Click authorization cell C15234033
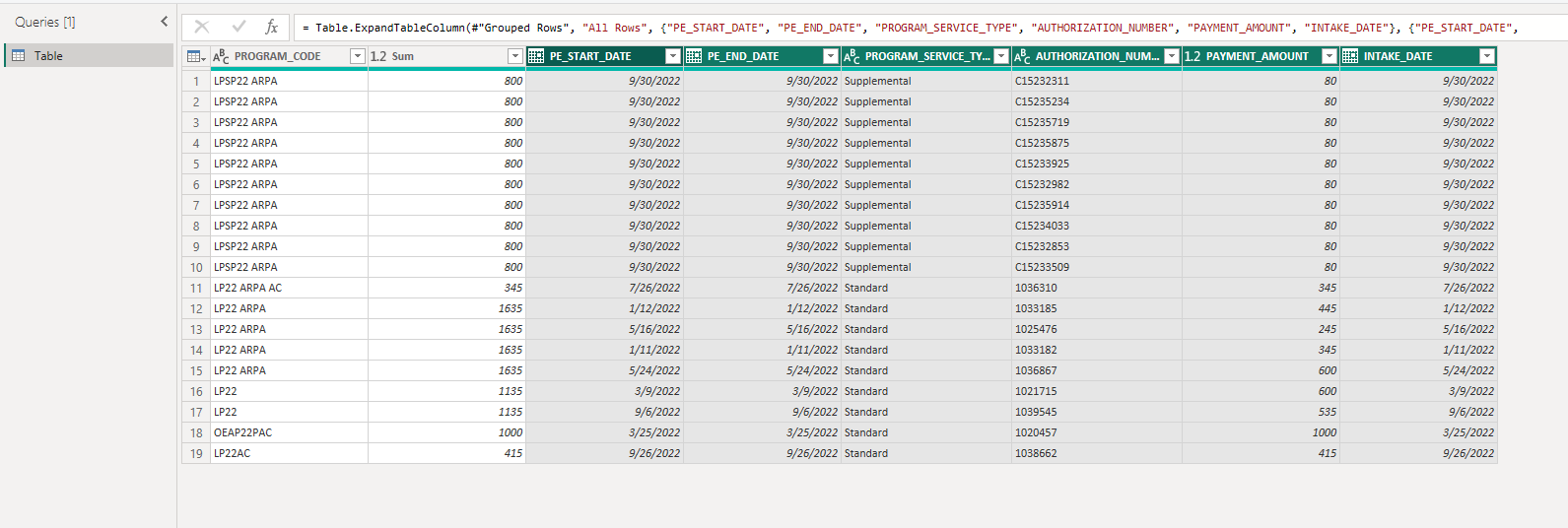1568x528 pixels. (1097, 226)
